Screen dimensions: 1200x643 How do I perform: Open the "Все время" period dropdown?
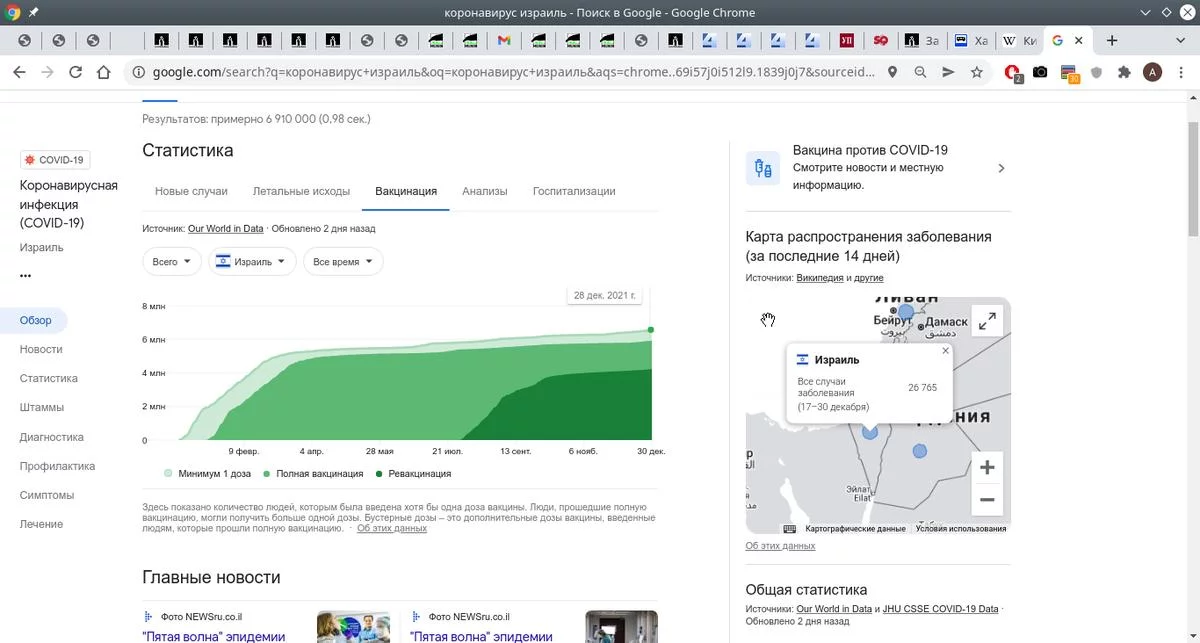point(343,262)
